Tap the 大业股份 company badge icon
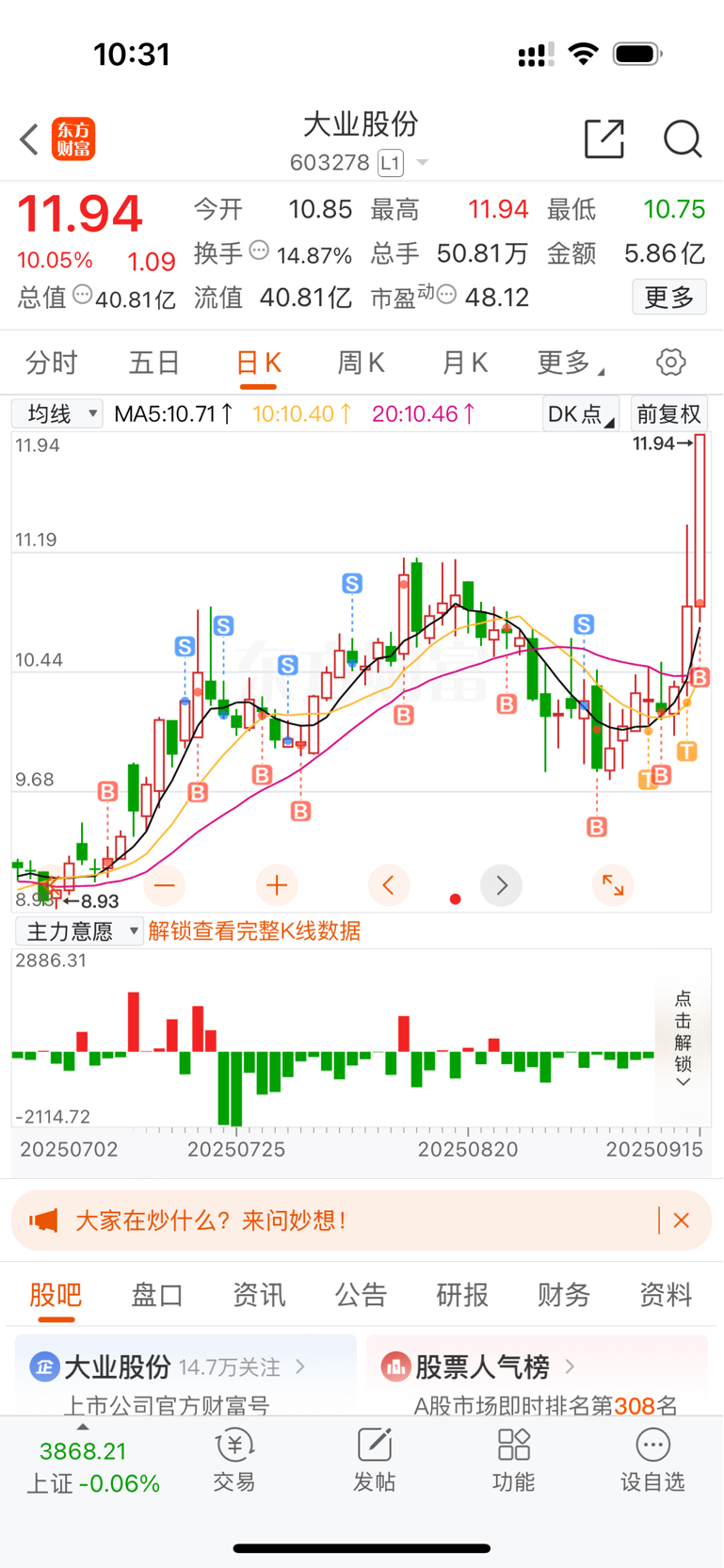This screenshot has width=724, height=1568. pos(44,1366)
